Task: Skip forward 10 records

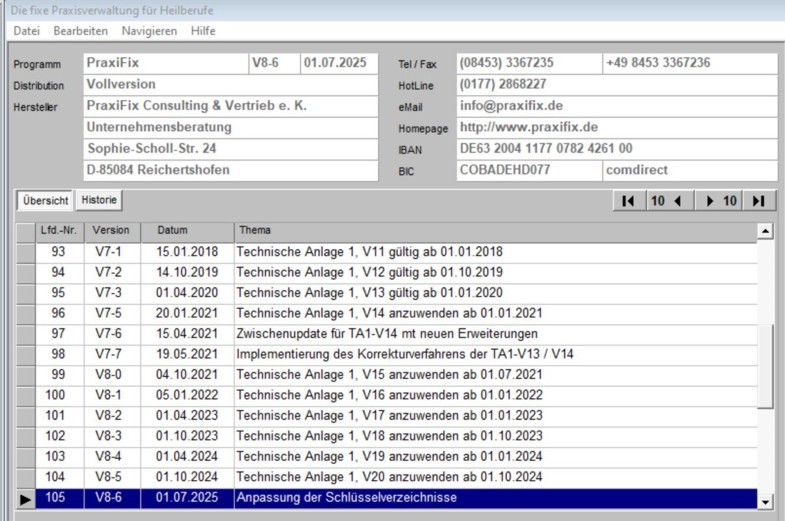Action: pos(721,201)
